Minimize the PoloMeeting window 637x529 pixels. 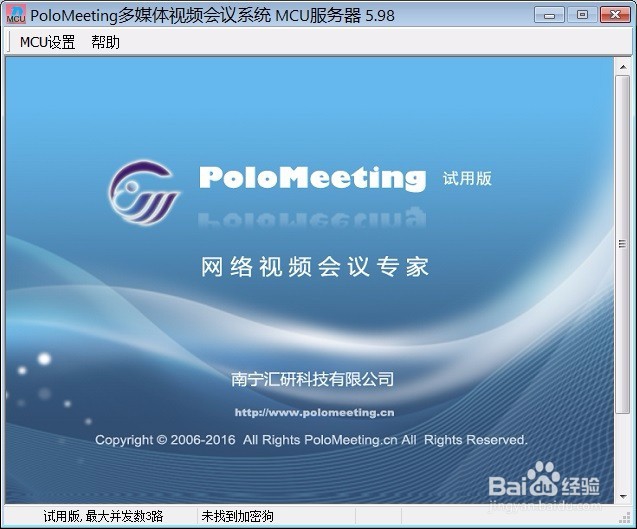[x=549, y=15]
